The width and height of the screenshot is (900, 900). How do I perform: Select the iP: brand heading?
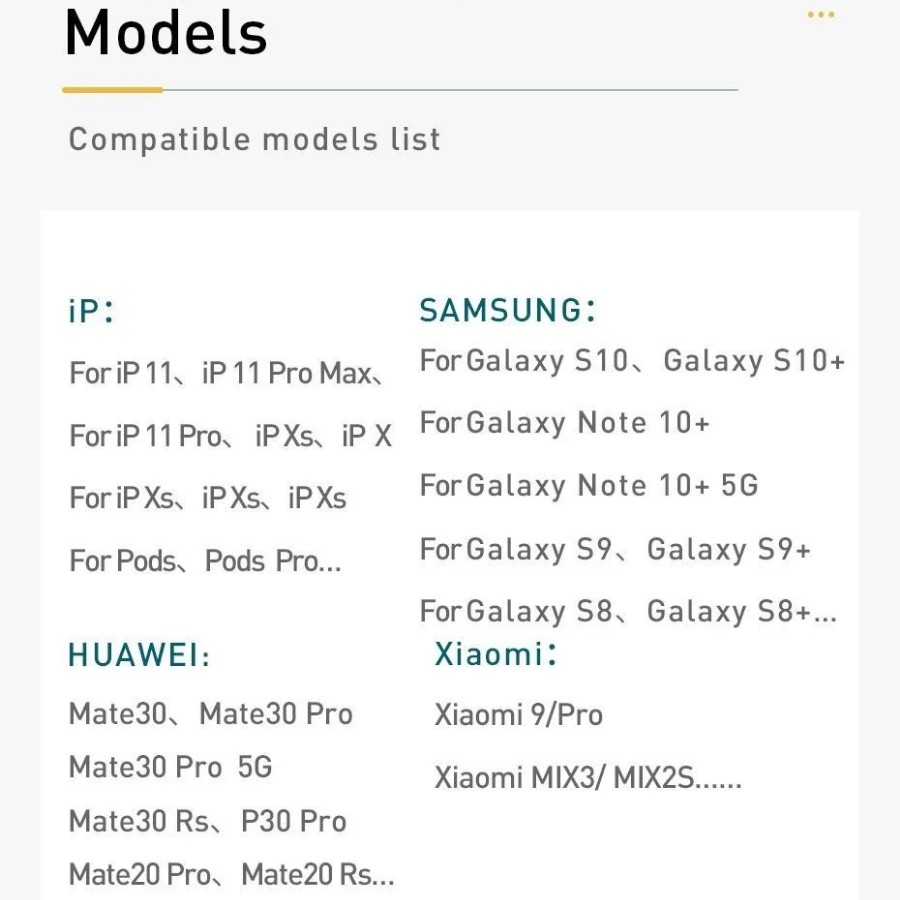[91, 311]
